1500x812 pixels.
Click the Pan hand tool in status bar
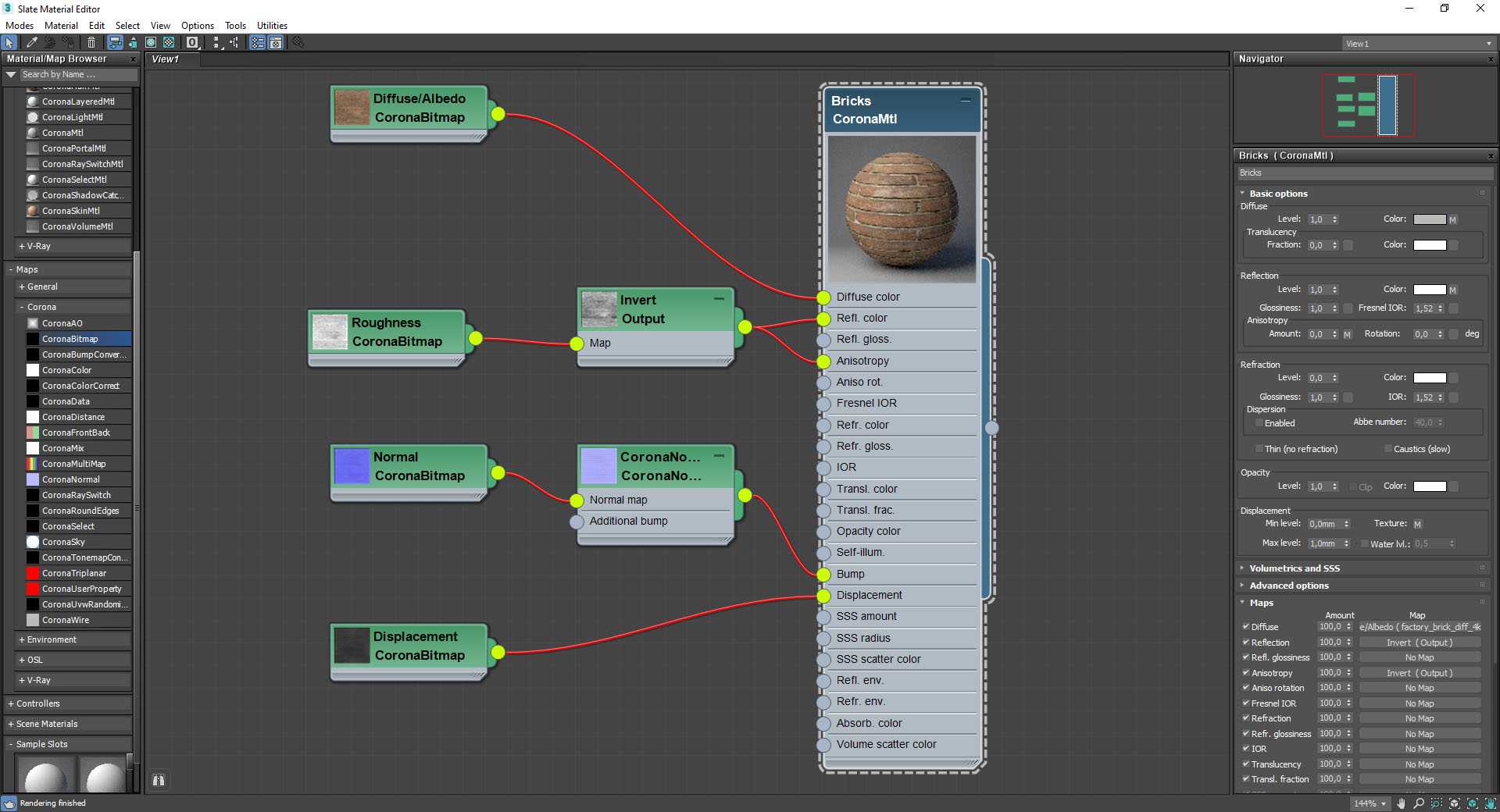pos(1401,803)
